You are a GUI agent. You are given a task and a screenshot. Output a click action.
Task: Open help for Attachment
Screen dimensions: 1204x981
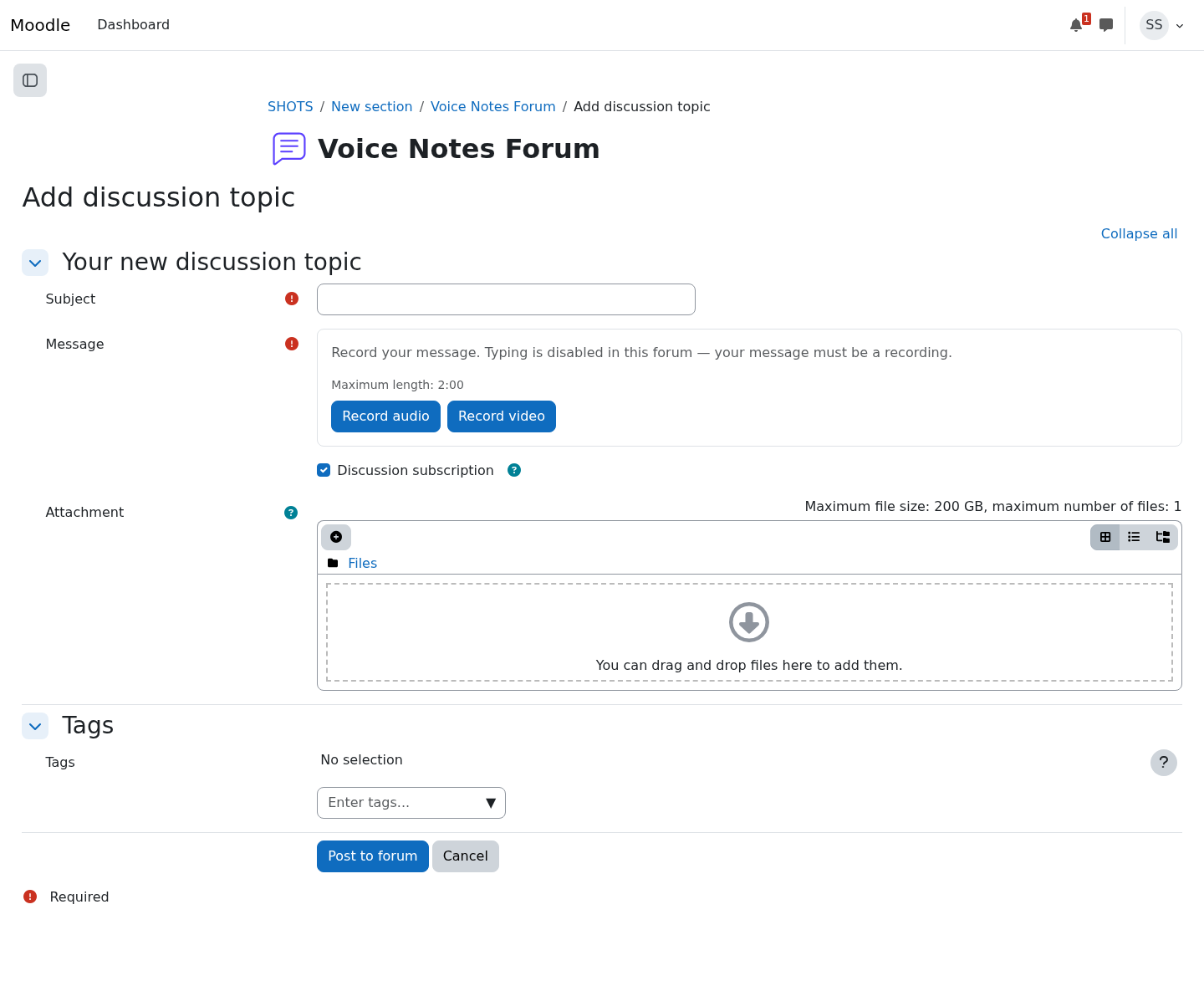pos(291,513)
